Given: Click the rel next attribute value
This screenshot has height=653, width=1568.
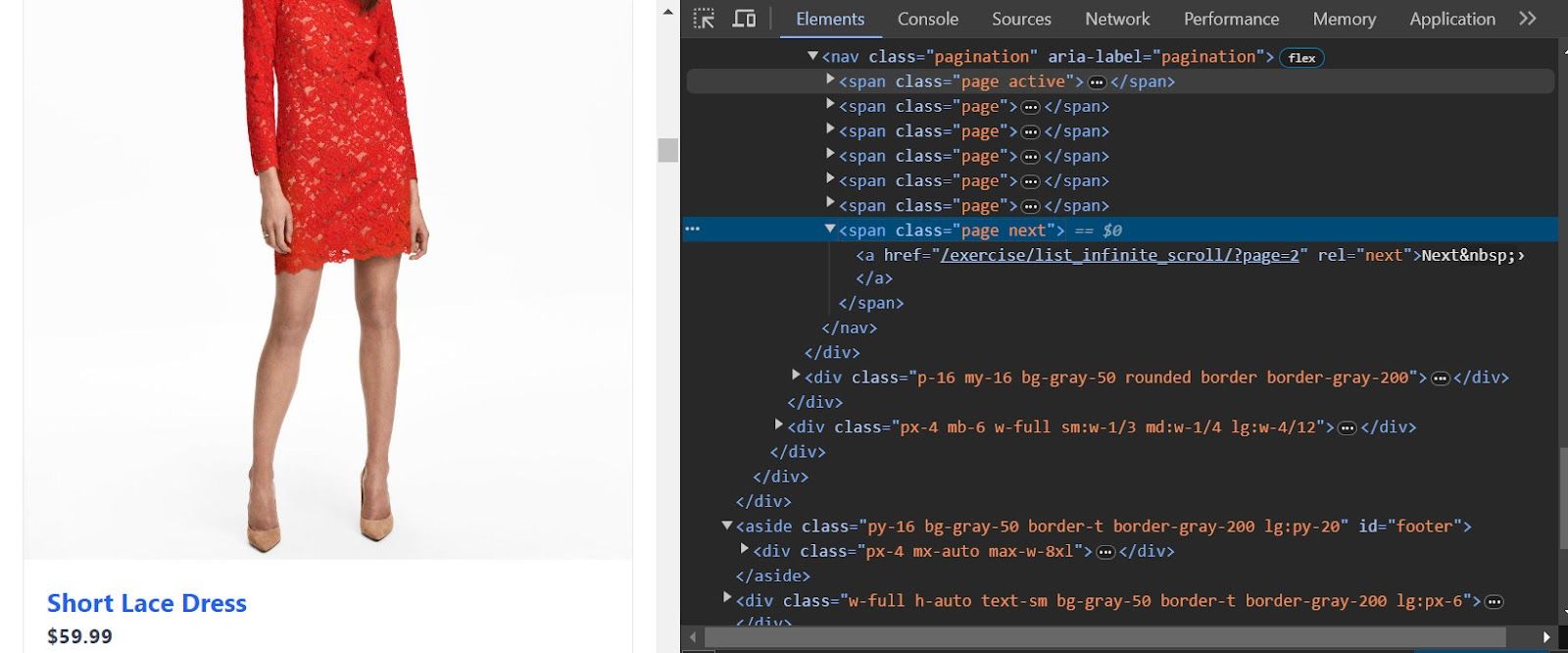Looking at the screenshot, I should point(1384,255).
